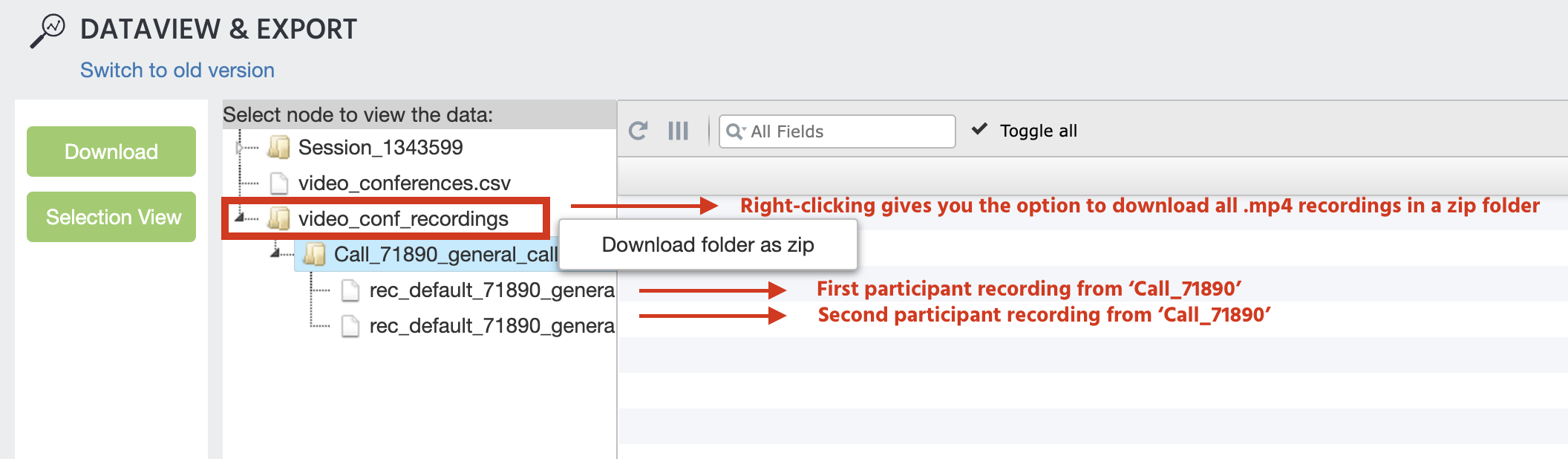Click the search magnifier in All Fields
The image size is (1568, 459).
[735, 131]
